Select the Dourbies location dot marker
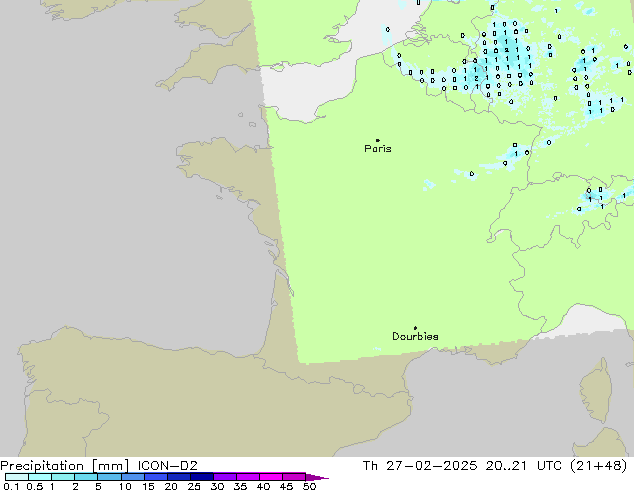The image size is (634, 490). (415, 328)
